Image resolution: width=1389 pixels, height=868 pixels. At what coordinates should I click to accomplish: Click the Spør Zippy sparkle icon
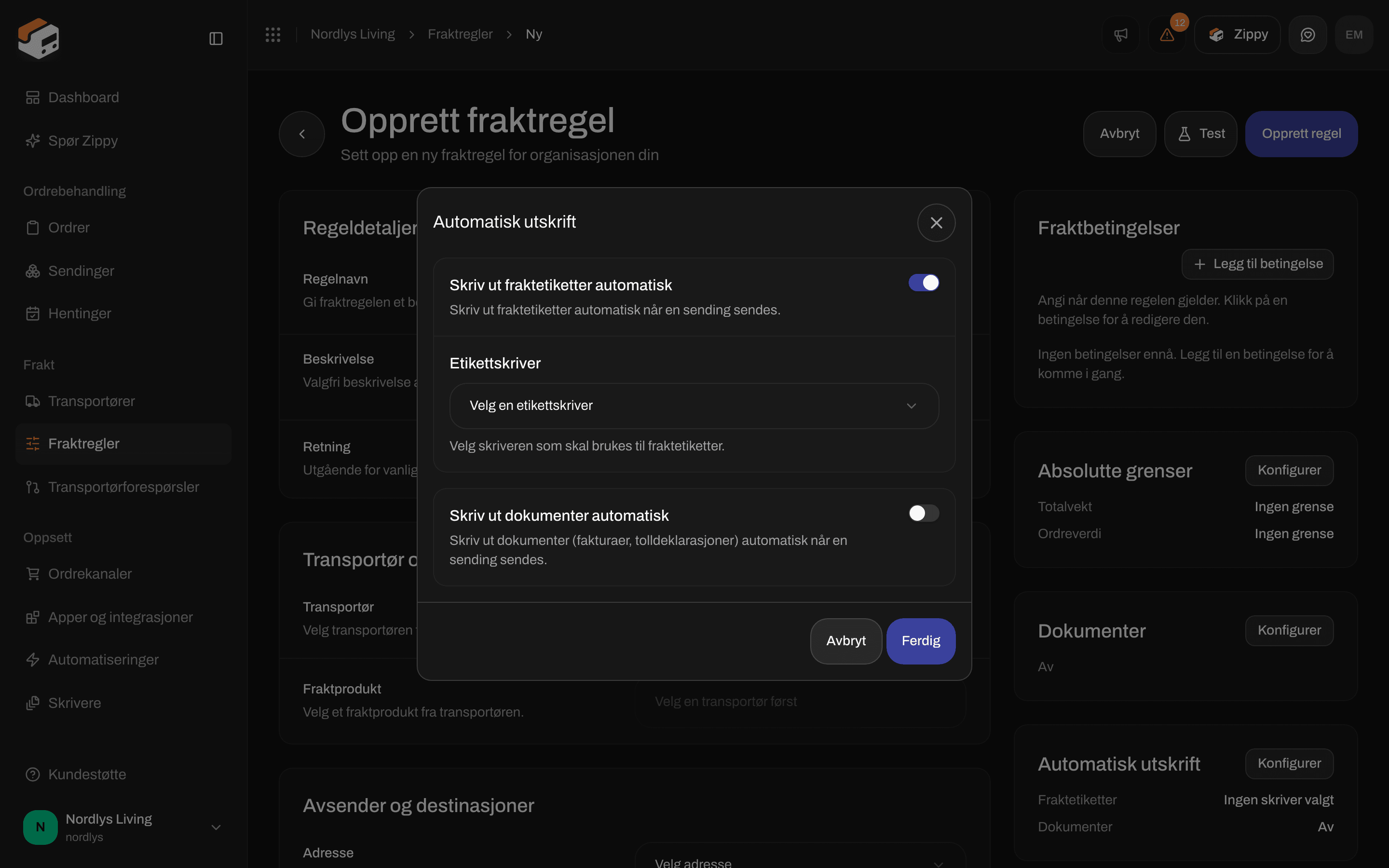click(33, 141)
